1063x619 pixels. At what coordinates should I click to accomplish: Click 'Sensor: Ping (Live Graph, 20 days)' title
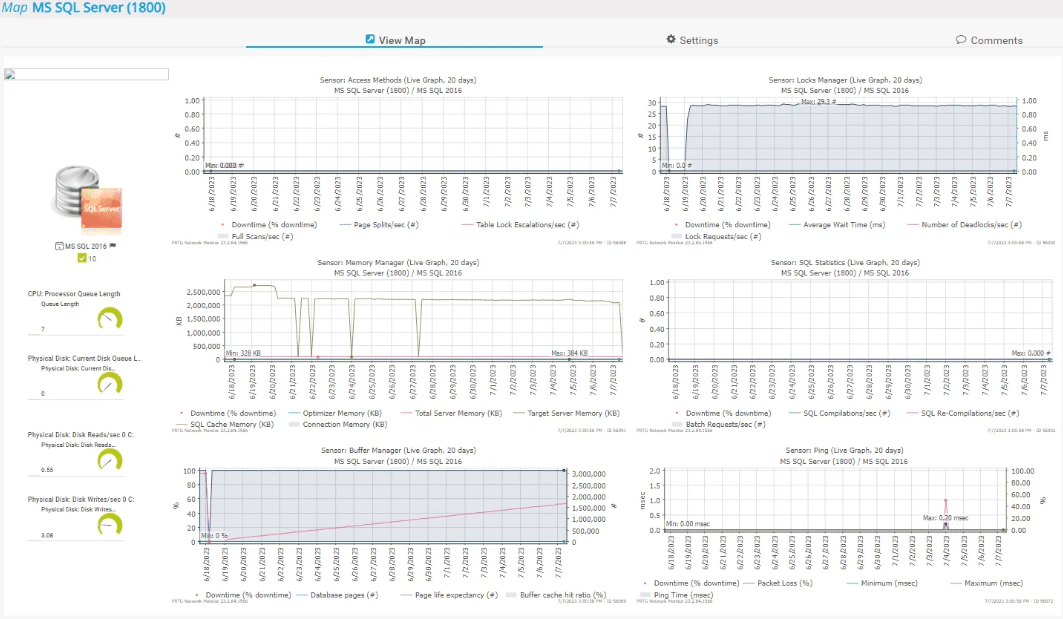tap(844, 450)
